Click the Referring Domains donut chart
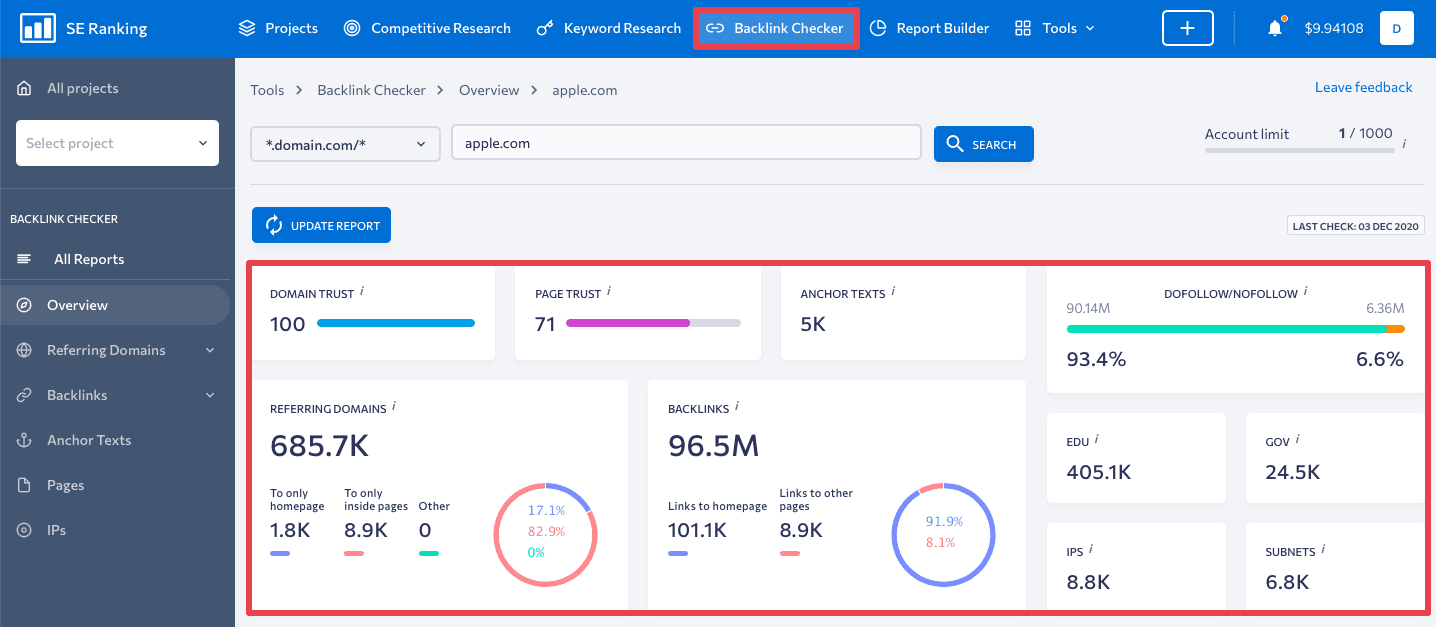 545,535
